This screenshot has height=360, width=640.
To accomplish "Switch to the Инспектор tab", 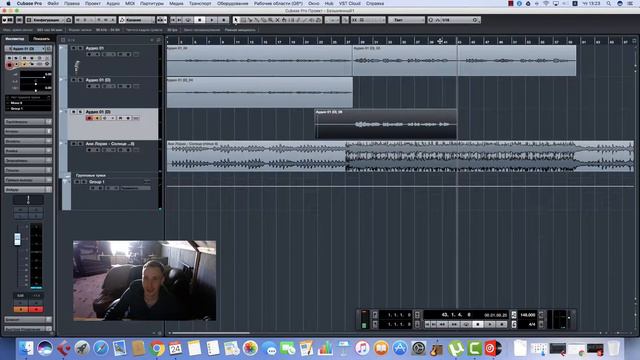I will click(x=15, y=39).
